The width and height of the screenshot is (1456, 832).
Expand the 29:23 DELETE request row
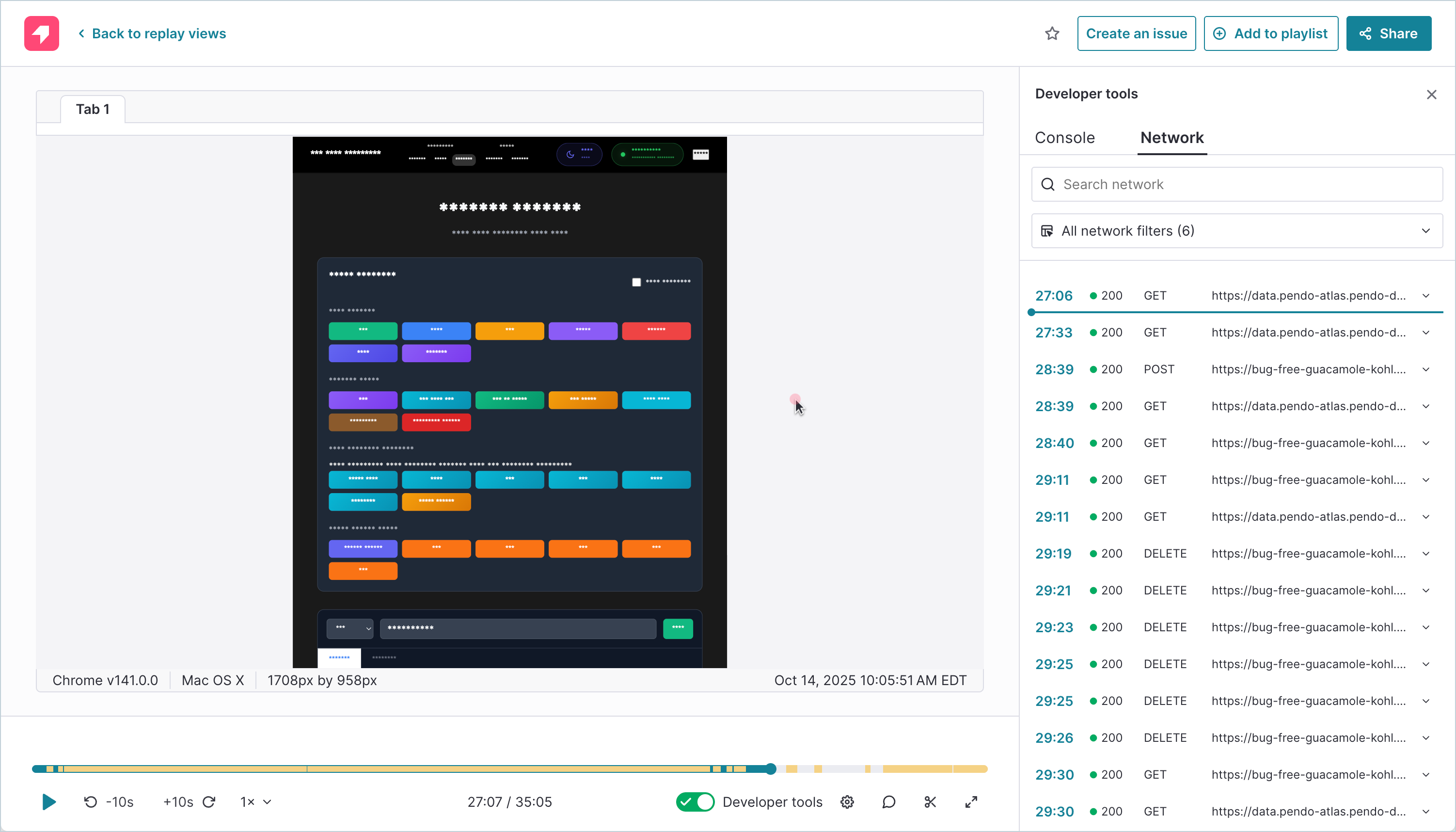pos(1426,627)
